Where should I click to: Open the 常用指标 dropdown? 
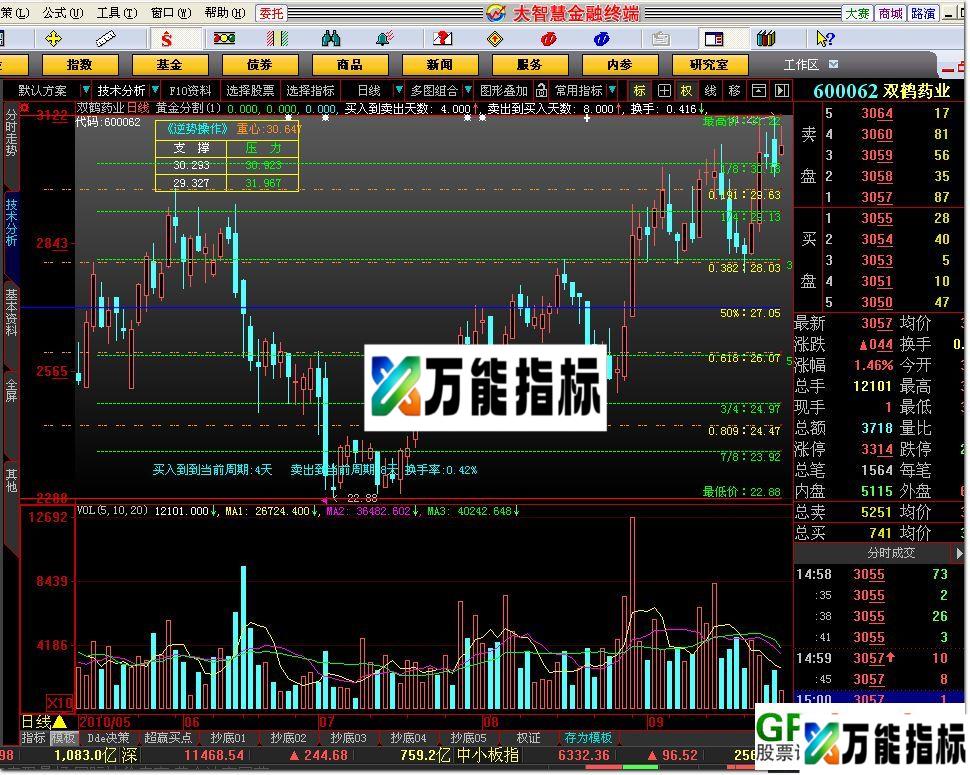coord(580,89)
